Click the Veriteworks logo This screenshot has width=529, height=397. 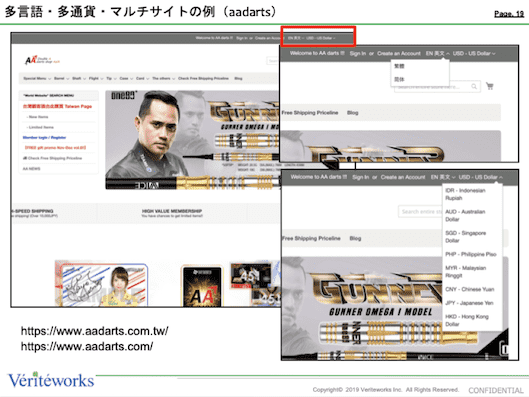[x=51, y=380]
